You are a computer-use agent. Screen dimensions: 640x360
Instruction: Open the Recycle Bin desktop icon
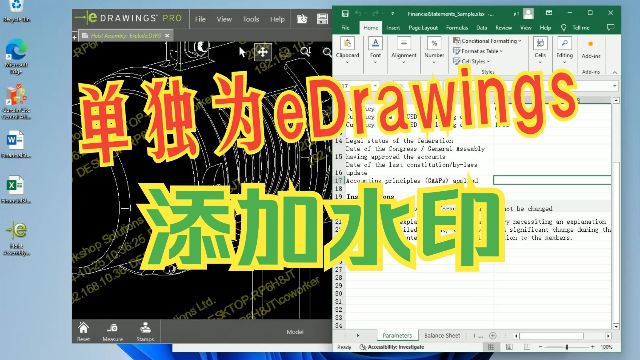pos(16,10)
